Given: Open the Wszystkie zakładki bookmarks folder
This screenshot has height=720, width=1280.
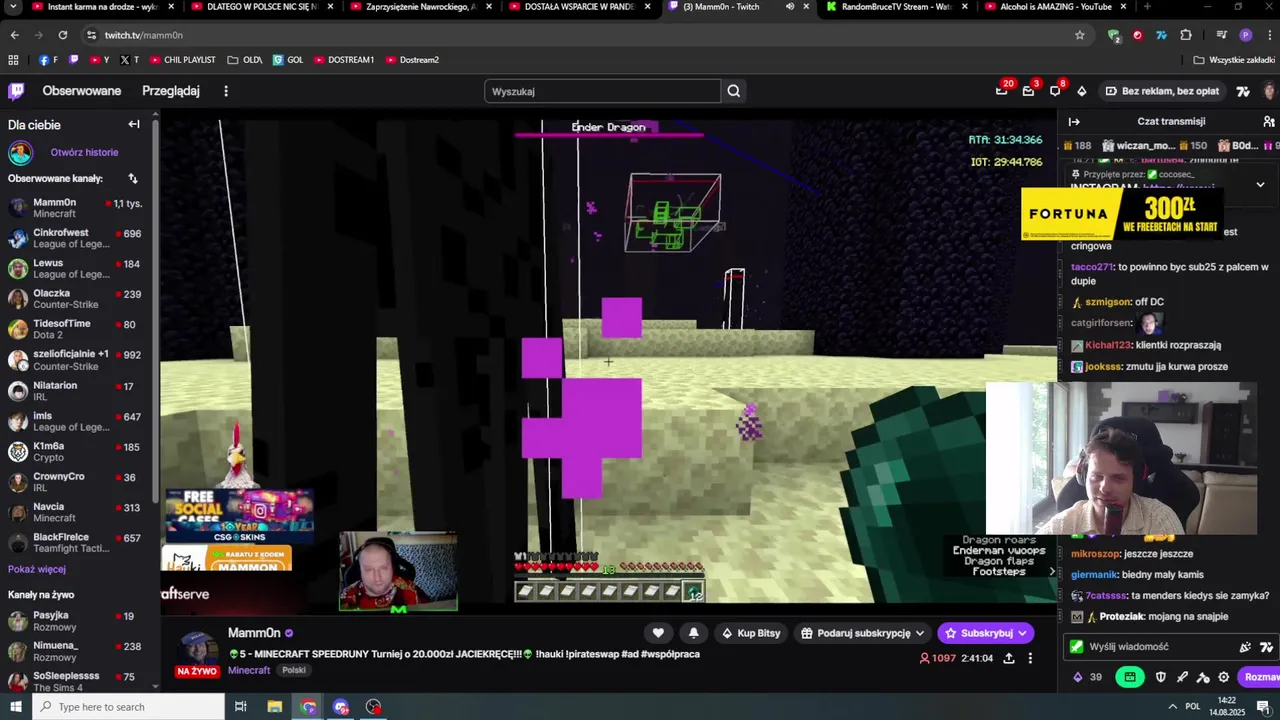Looking at the screenshot, I should [1233, 60].
